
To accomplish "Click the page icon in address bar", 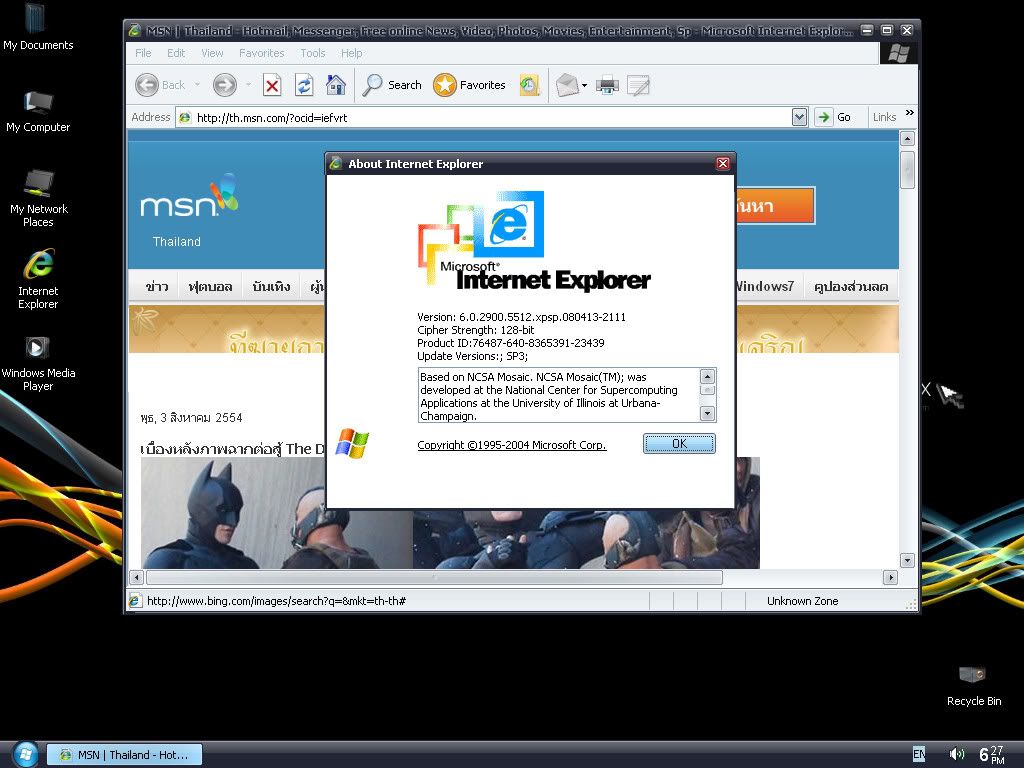I will point(185,118).
